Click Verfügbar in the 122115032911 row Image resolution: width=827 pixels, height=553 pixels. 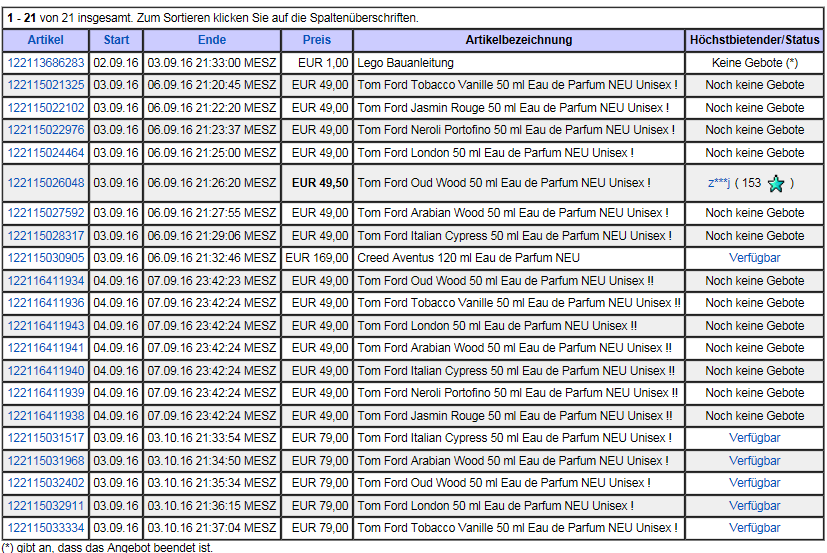tap(754, 506)
